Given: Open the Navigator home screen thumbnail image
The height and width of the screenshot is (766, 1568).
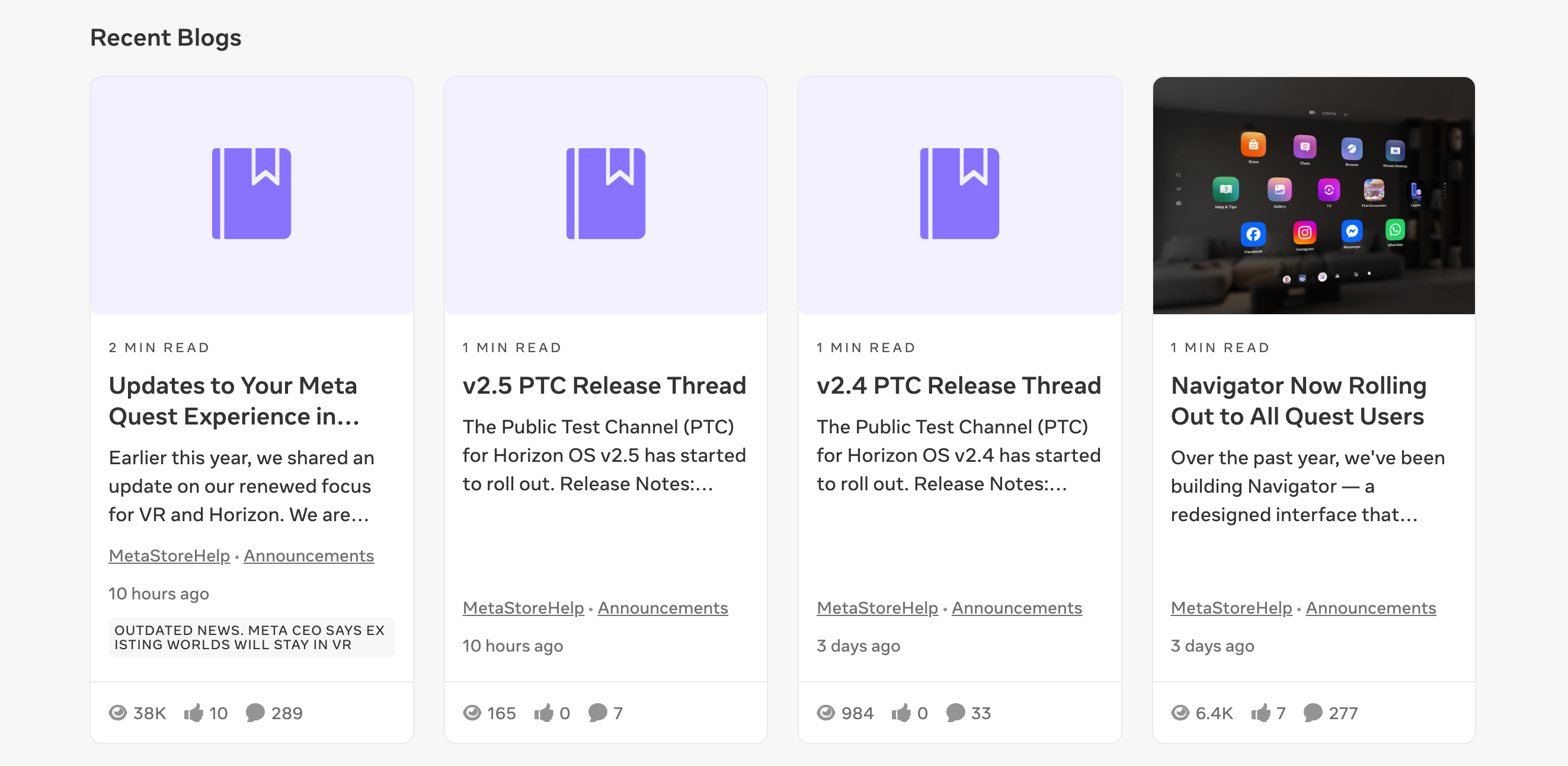Looking at the screenshot, I should pos(1314,196).
